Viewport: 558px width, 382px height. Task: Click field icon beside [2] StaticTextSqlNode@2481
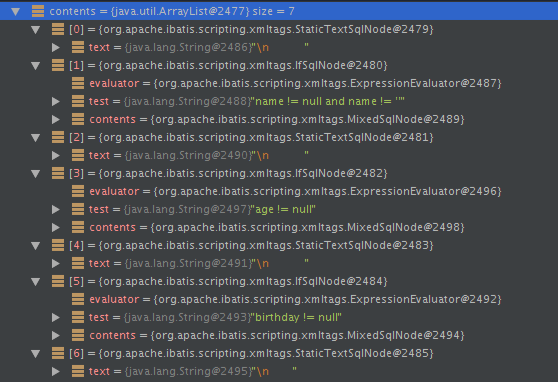[58, 137]
